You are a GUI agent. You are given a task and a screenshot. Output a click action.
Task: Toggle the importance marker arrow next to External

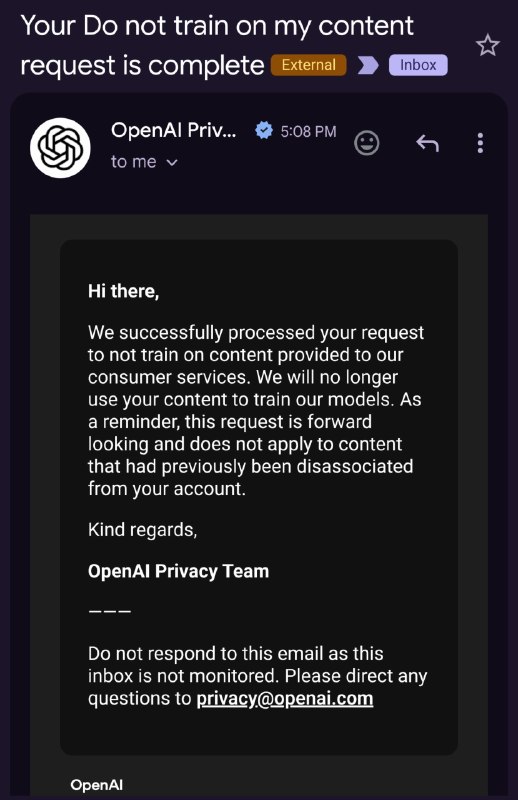367,65
